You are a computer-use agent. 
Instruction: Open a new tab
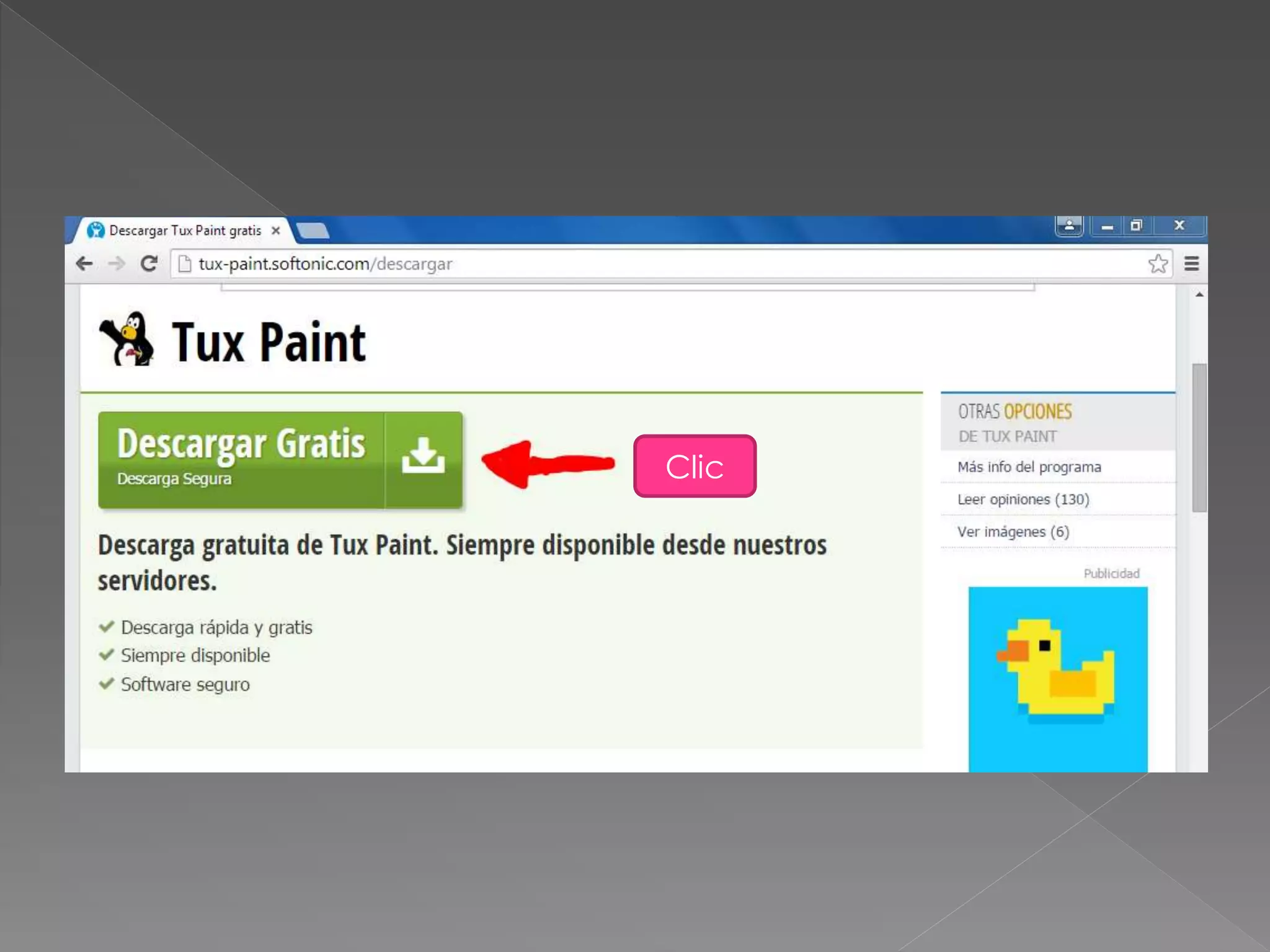(313, 231)
